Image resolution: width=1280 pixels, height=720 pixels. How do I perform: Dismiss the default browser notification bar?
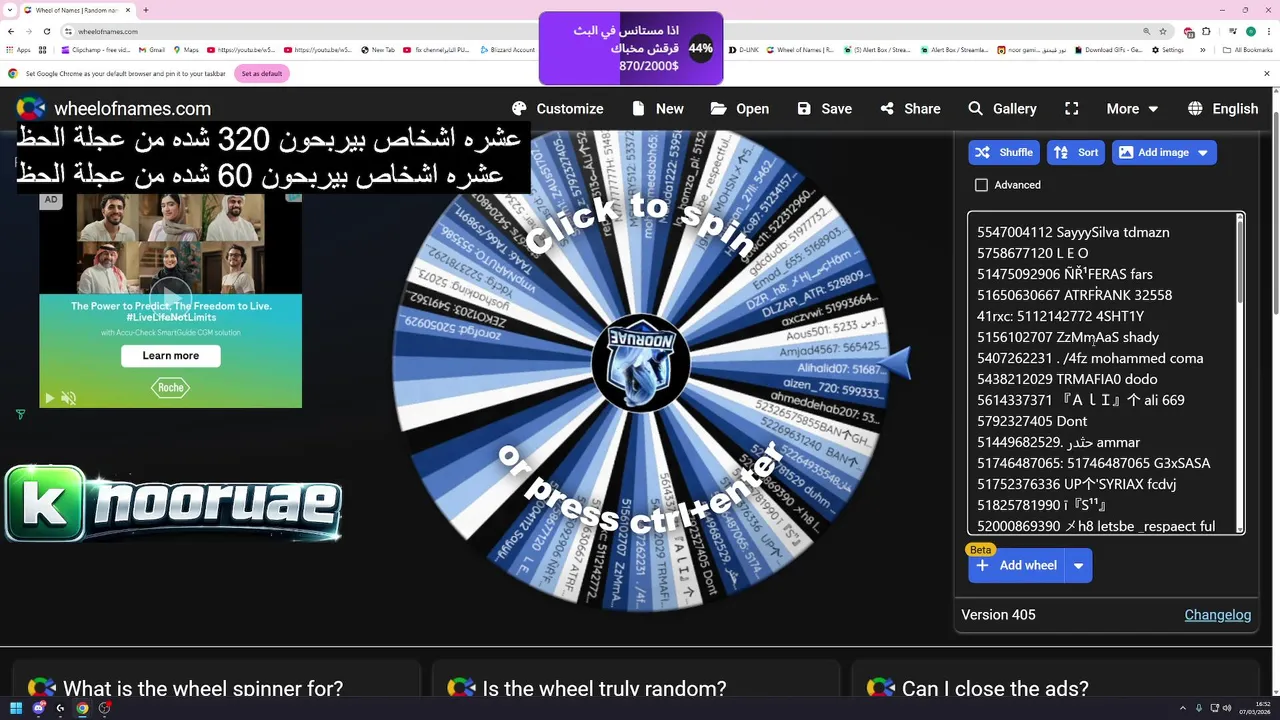[1267, 73]
